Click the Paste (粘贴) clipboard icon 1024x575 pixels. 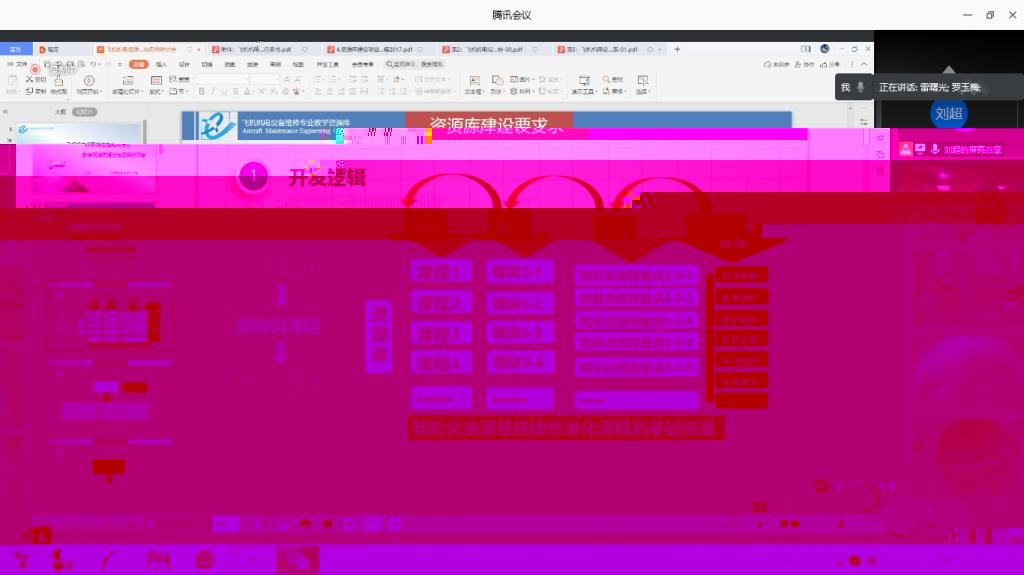tap(12, 80)
